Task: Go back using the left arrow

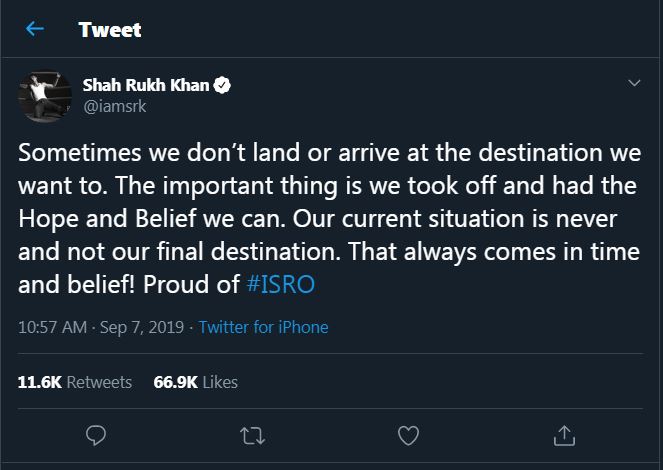Action: [x=36, y=30]
